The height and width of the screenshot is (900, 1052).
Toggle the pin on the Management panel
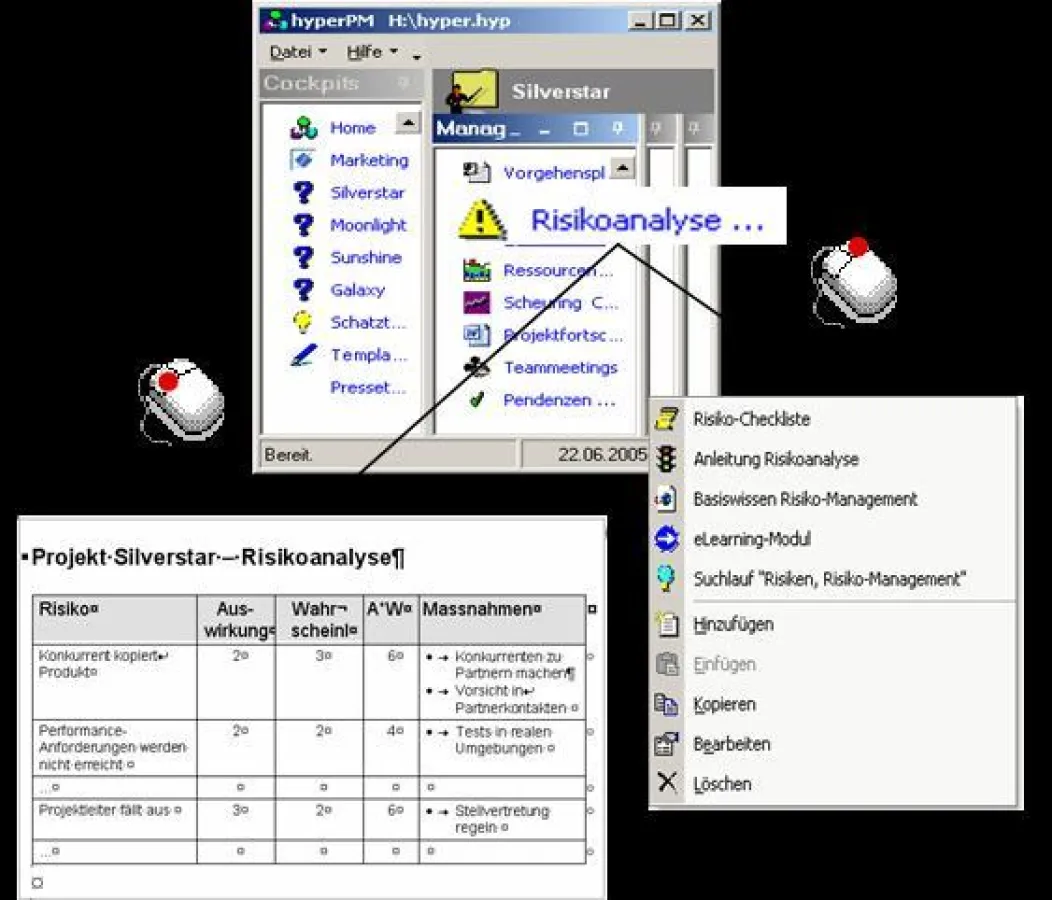tap(619, 129)
